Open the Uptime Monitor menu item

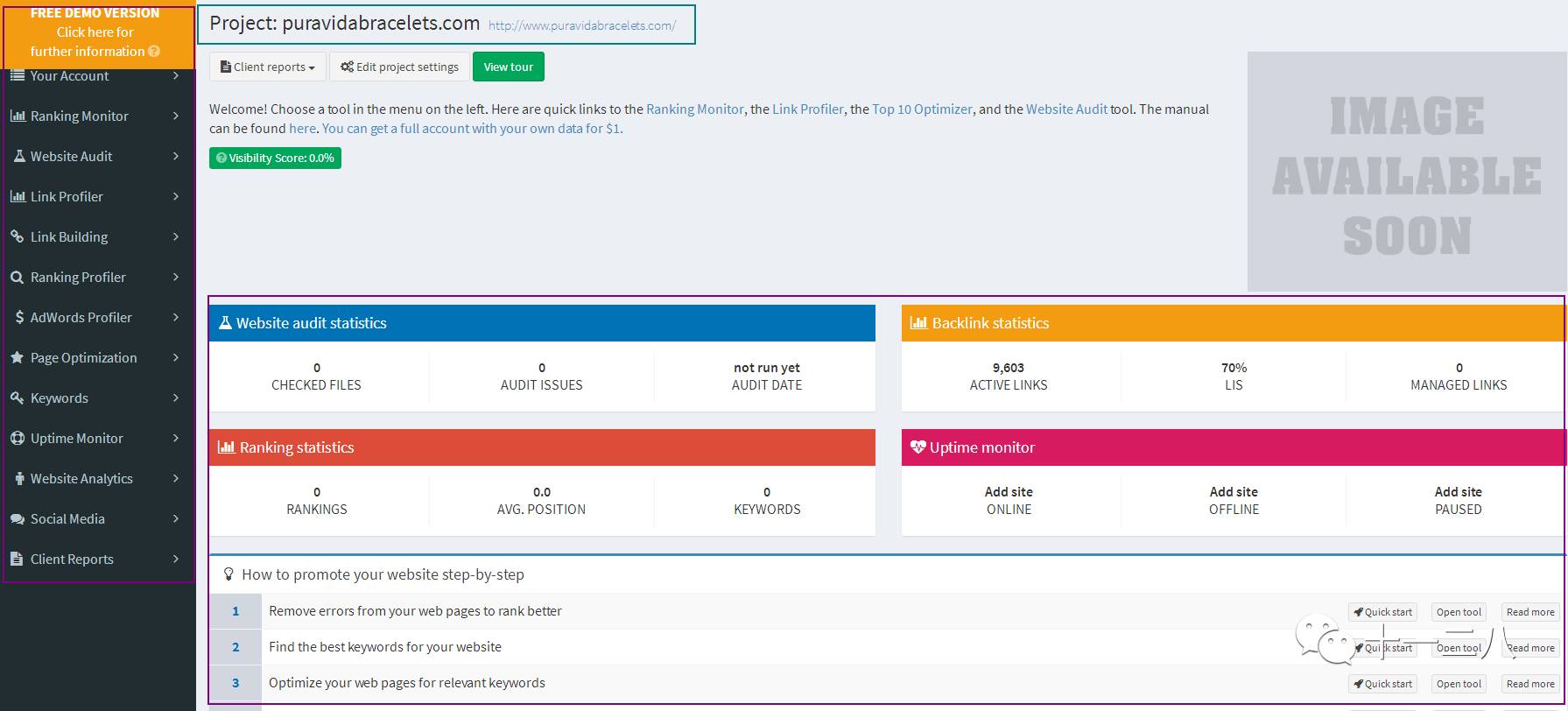(98, 438)
